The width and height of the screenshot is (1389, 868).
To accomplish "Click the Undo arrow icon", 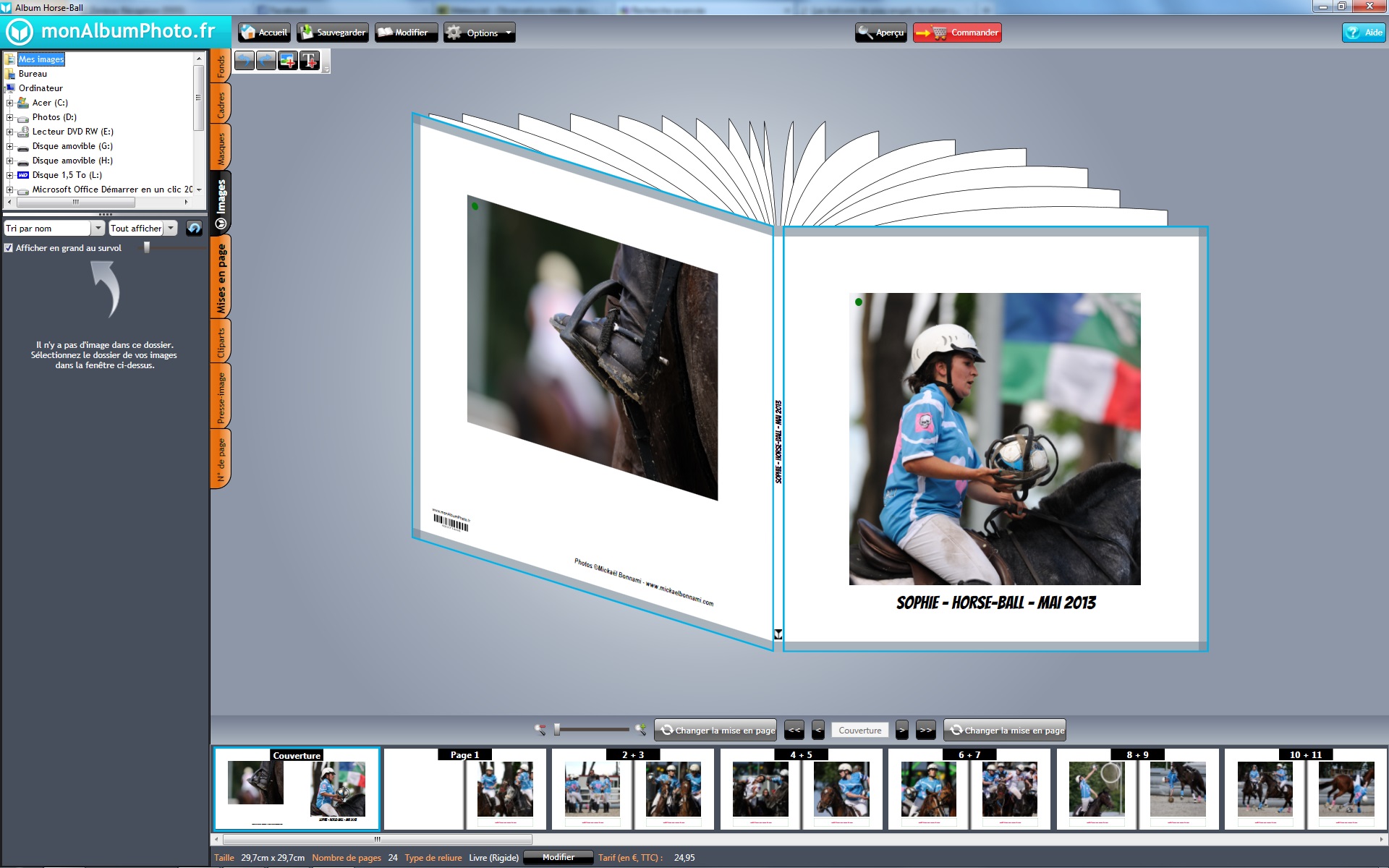I will coord(245,61).
